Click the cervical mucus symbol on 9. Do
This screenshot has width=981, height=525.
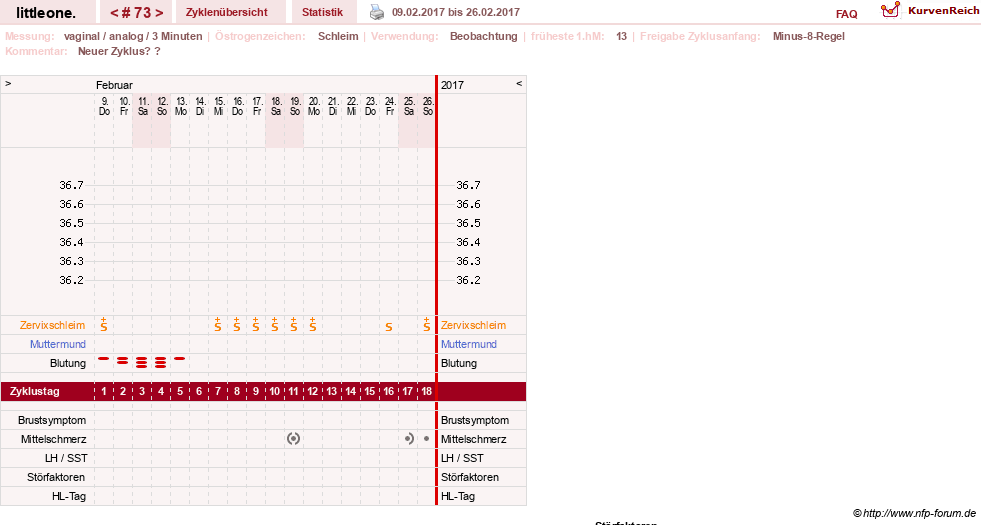(x=104, y=325)
